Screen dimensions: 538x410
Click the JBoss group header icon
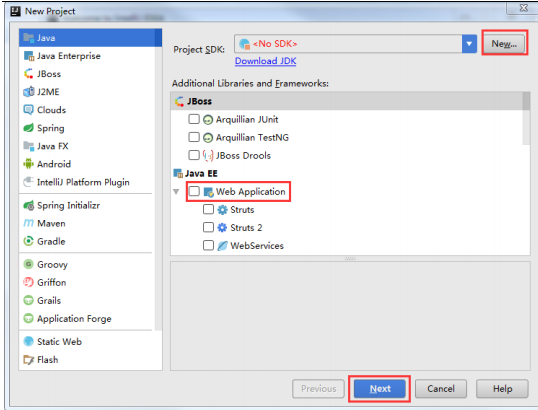point(179,102)
